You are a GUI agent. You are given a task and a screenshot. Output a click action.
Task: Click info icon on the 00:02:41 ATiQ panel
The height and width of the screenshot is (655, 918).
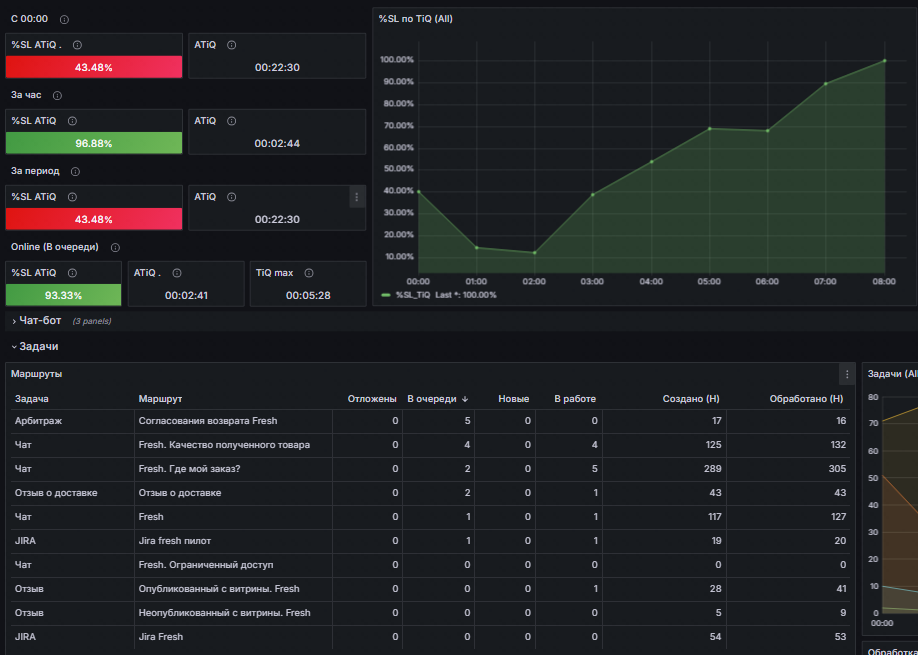177,272
